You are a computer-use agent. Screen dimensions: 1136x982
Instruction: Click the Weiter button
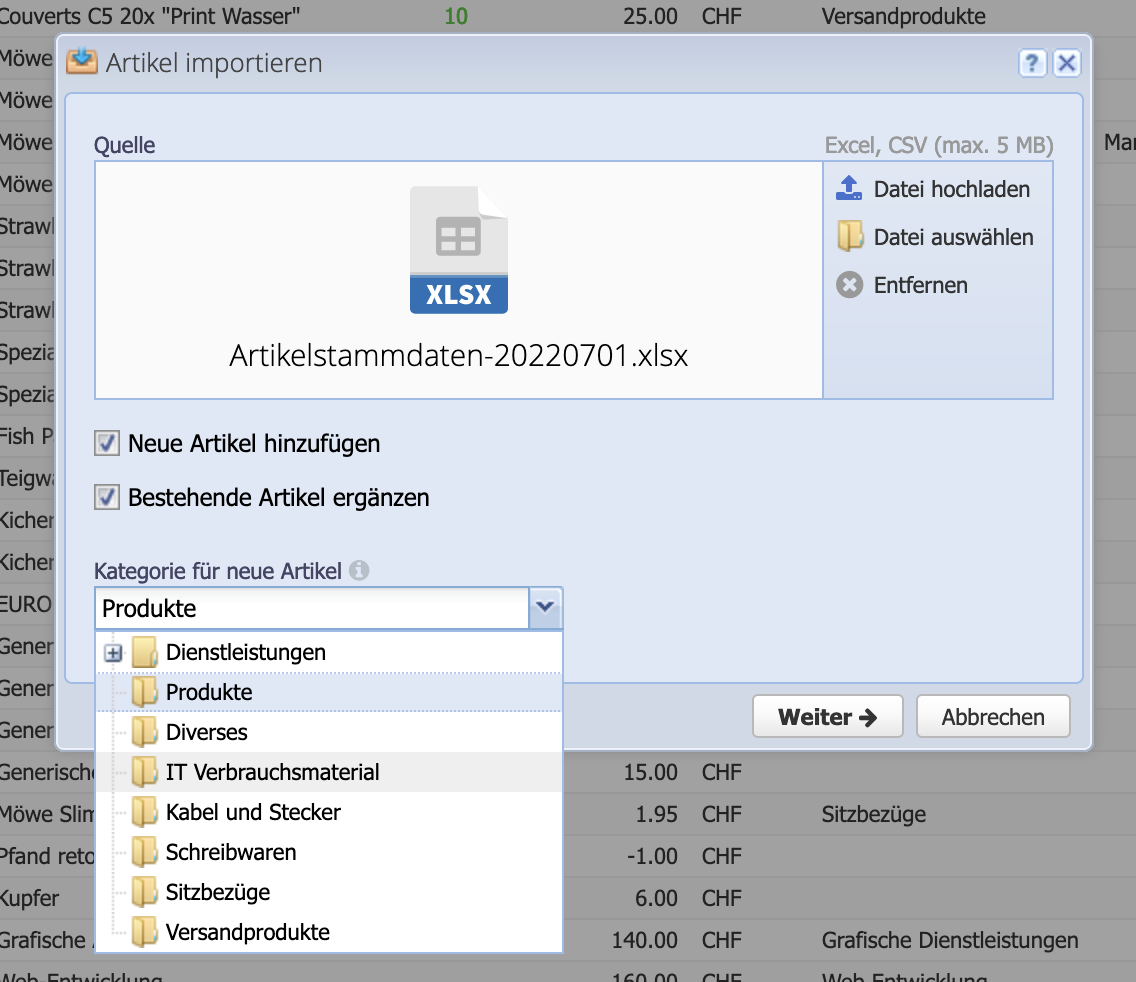pos(827,716)
